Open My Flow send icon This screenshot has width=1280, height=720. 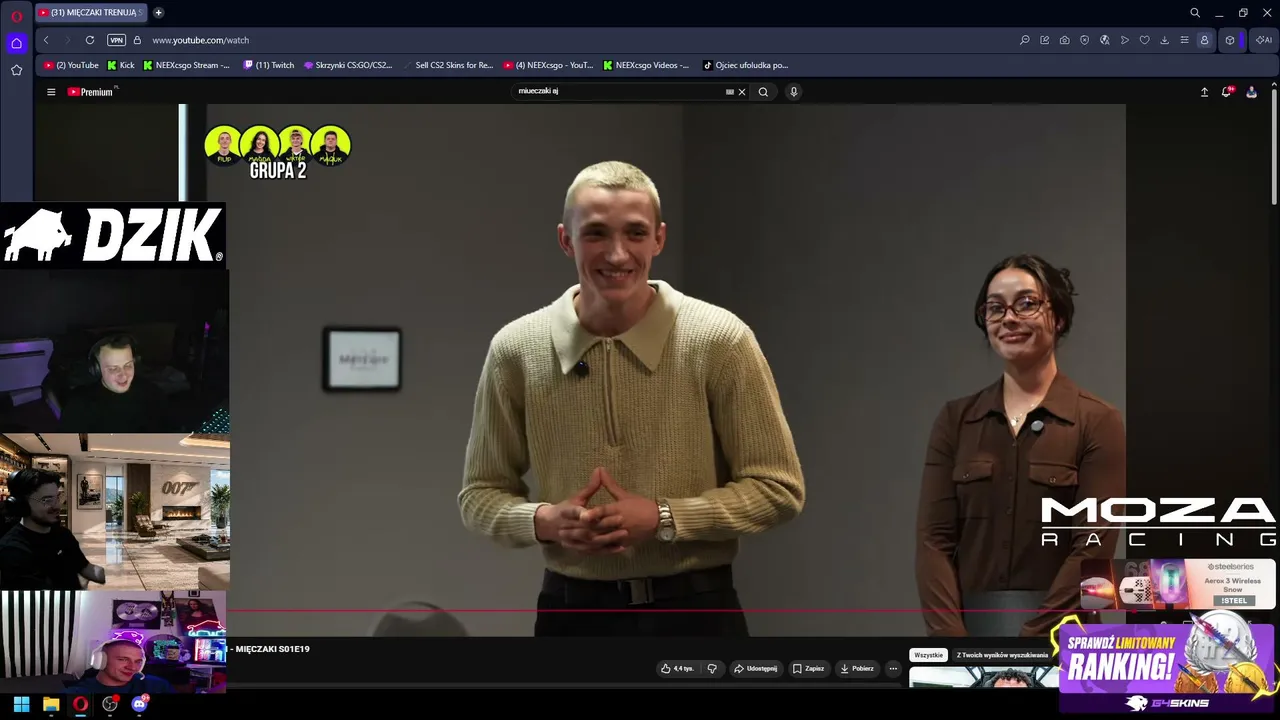pyautogui.click(x=1125, y=40)
